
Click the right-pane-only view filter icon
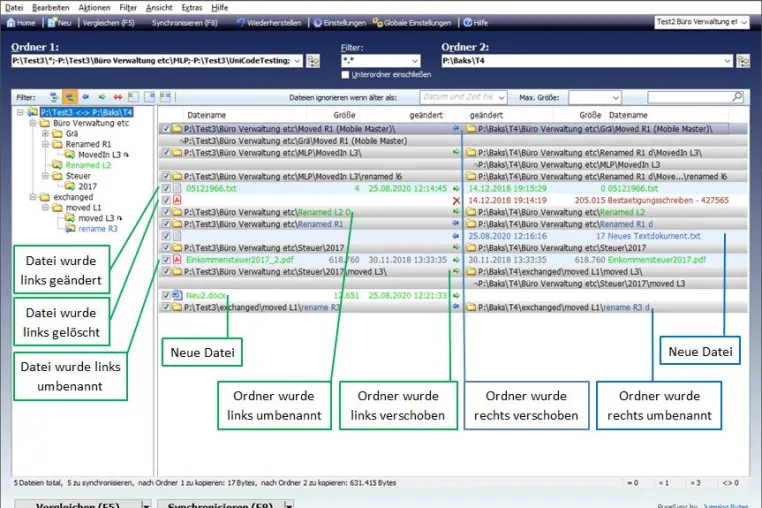[x=149, y=97]
